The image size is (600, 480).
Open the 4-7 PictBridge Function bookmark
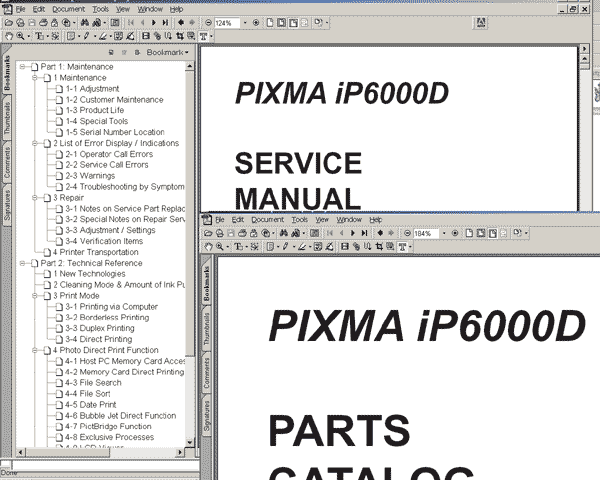[108, 426]
